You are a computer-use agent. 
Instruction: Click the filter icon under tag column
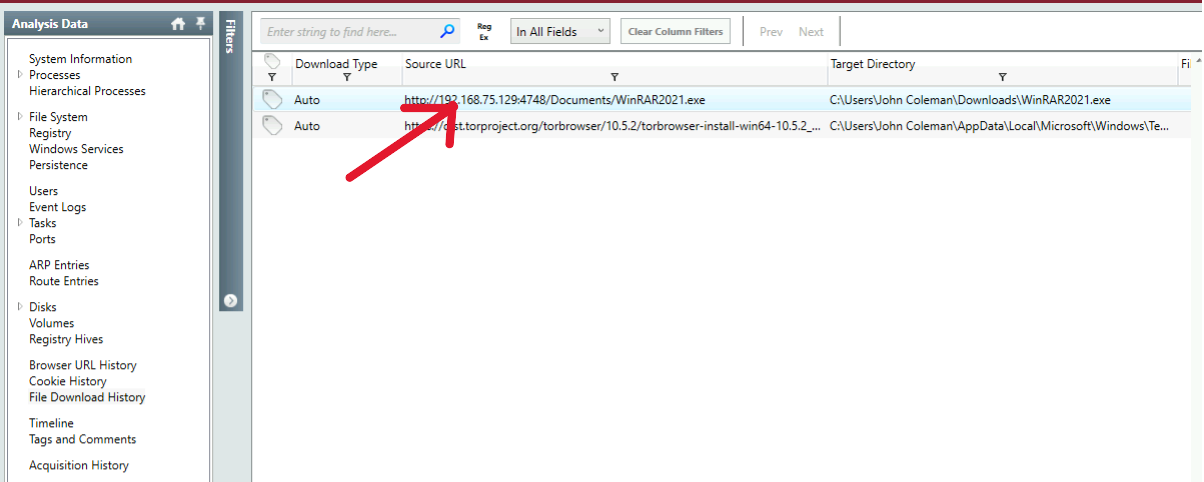point(271,77)
